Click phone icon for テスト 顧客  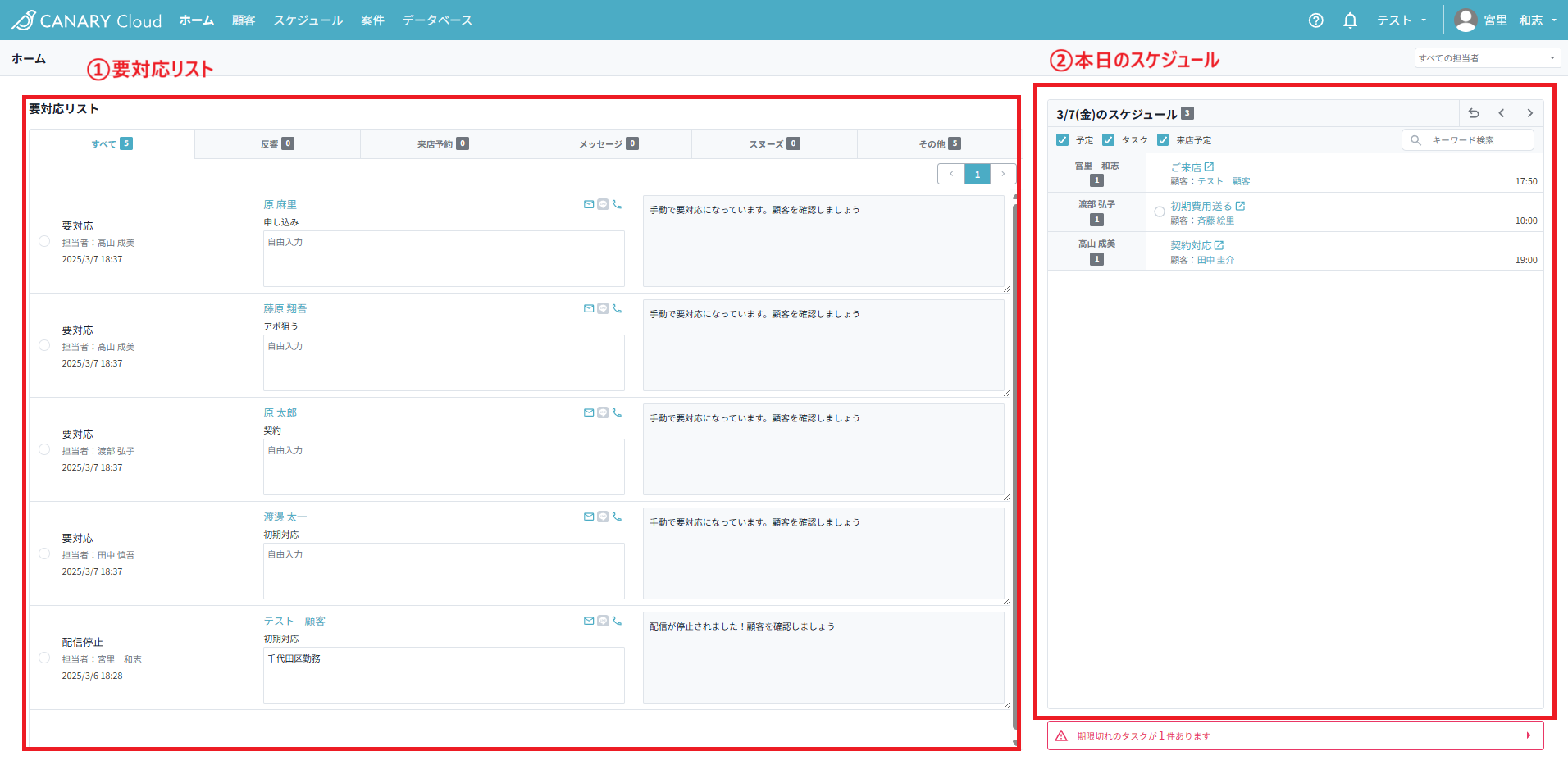pos(617,621)
